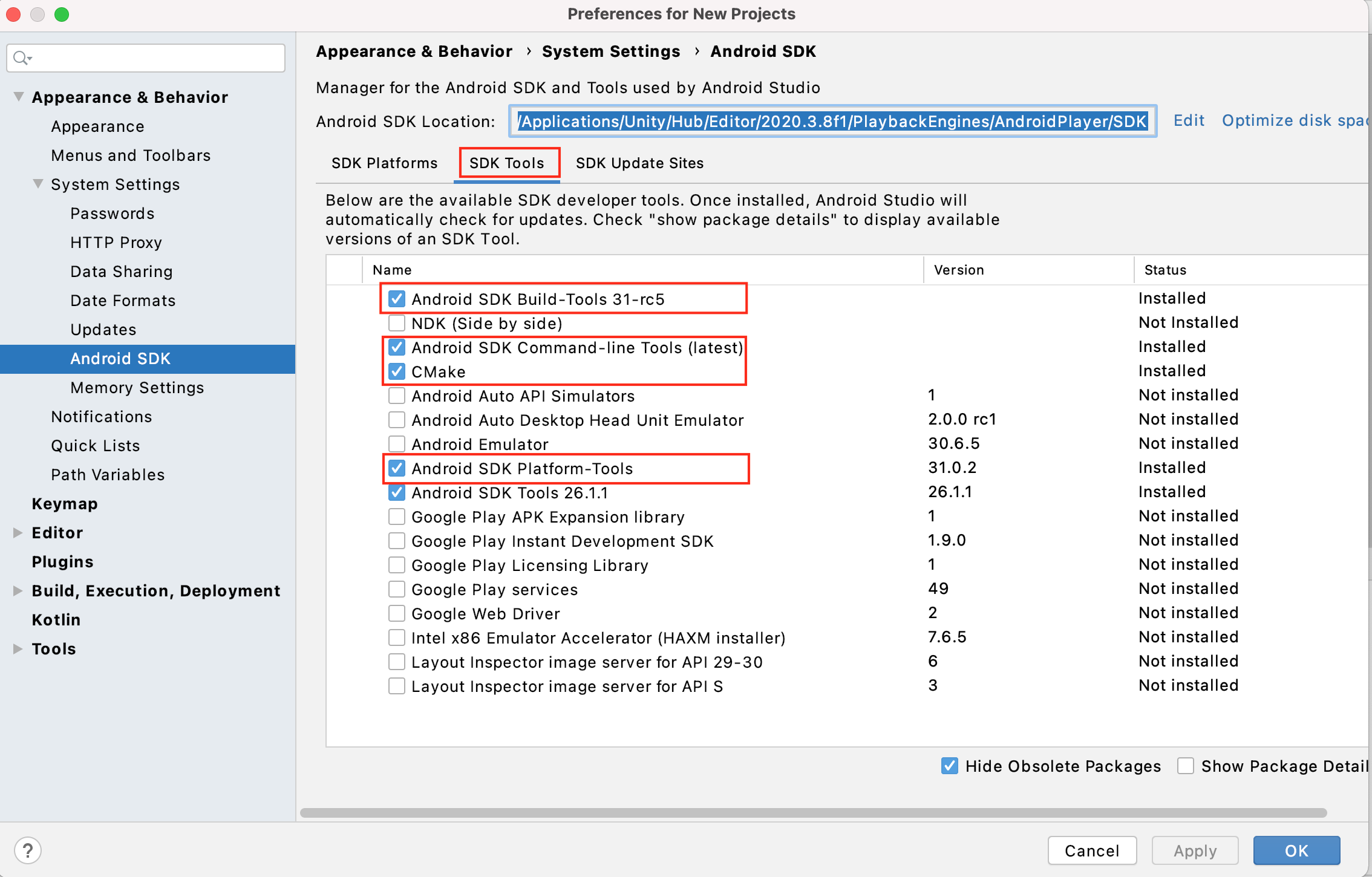Image resolution: width=1372 pixels, height=877 pixels.
Task: Collapse the System Settings tree node
Action: point(38,184)
